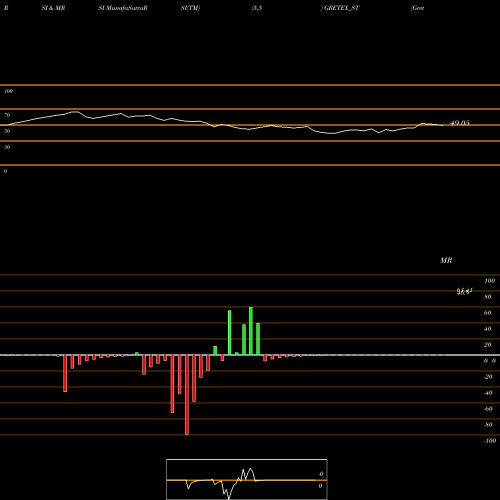The width and height of the screenshot is (500, 500).
Task: Click the 20 label on the MR axis
Action: 487,345
